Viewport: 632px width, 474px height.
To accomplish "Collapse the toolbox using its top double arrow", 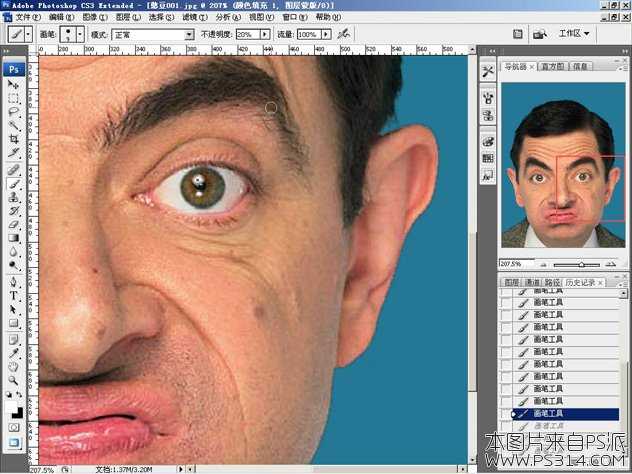I will 6,51.
